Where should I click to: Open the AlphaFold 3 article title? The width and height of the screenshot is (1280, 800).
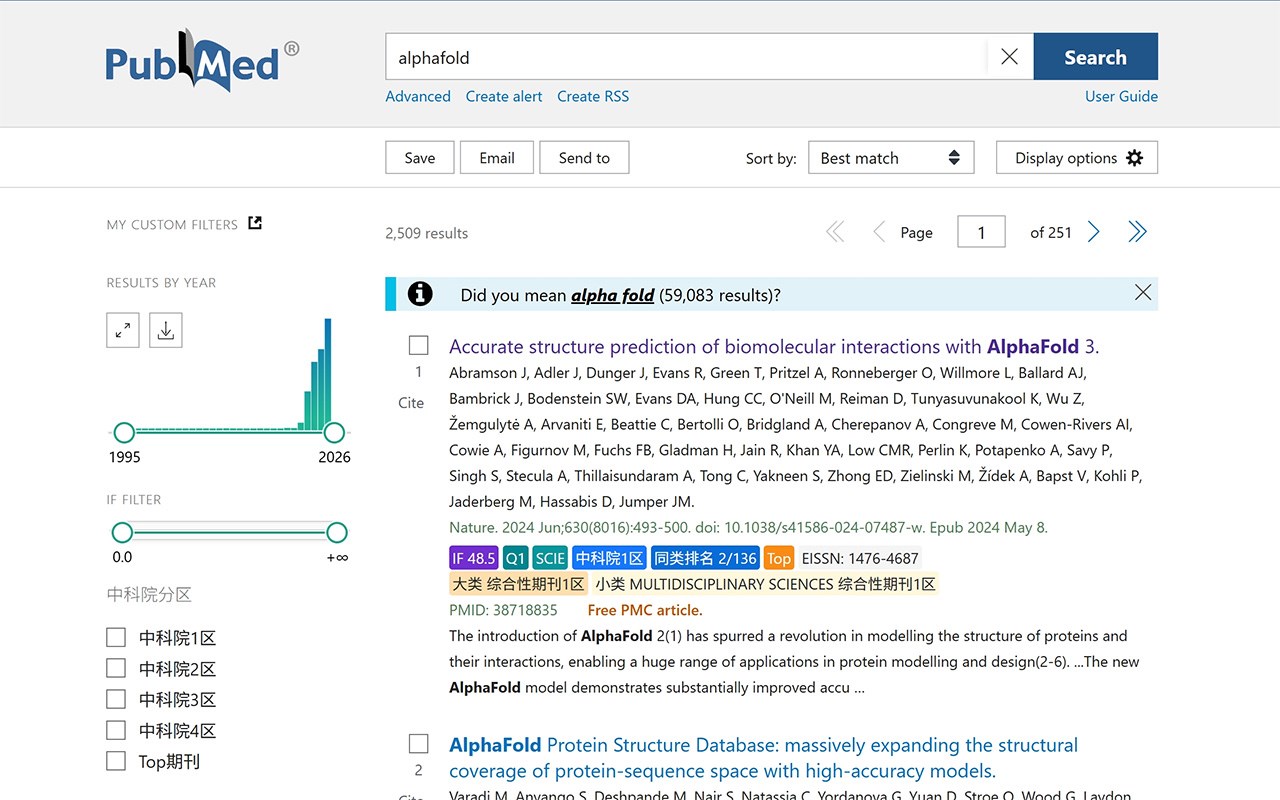(x=774, y=347)
